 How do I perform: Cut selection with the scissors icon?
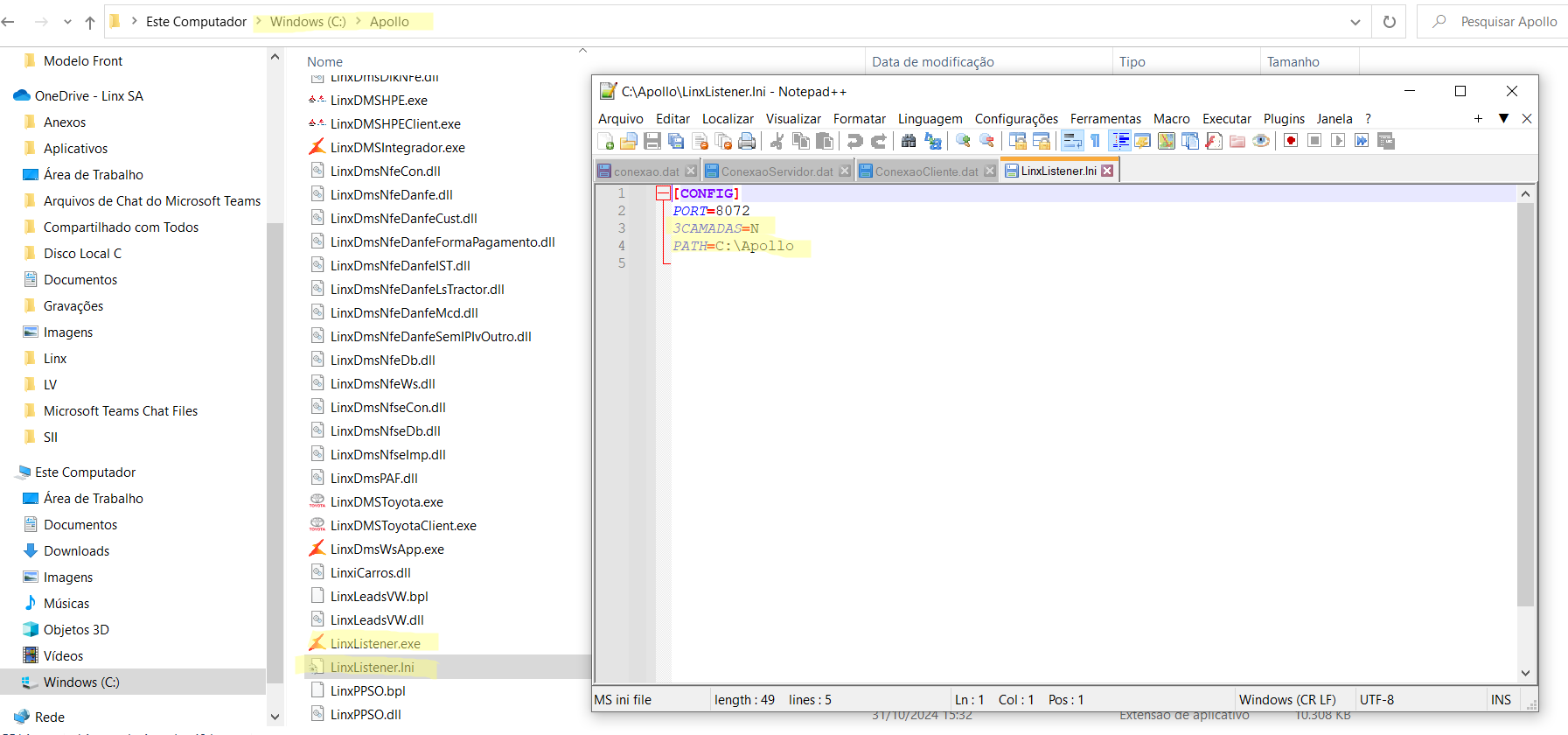(x=777, y=141)
